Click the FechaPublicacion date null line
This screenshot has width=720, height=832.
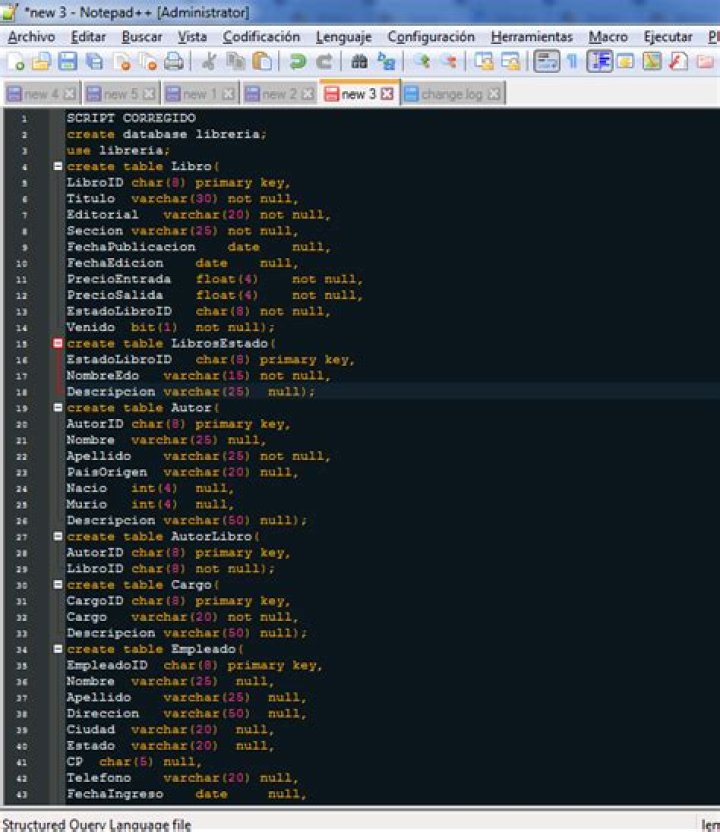[x=198, y=247]
